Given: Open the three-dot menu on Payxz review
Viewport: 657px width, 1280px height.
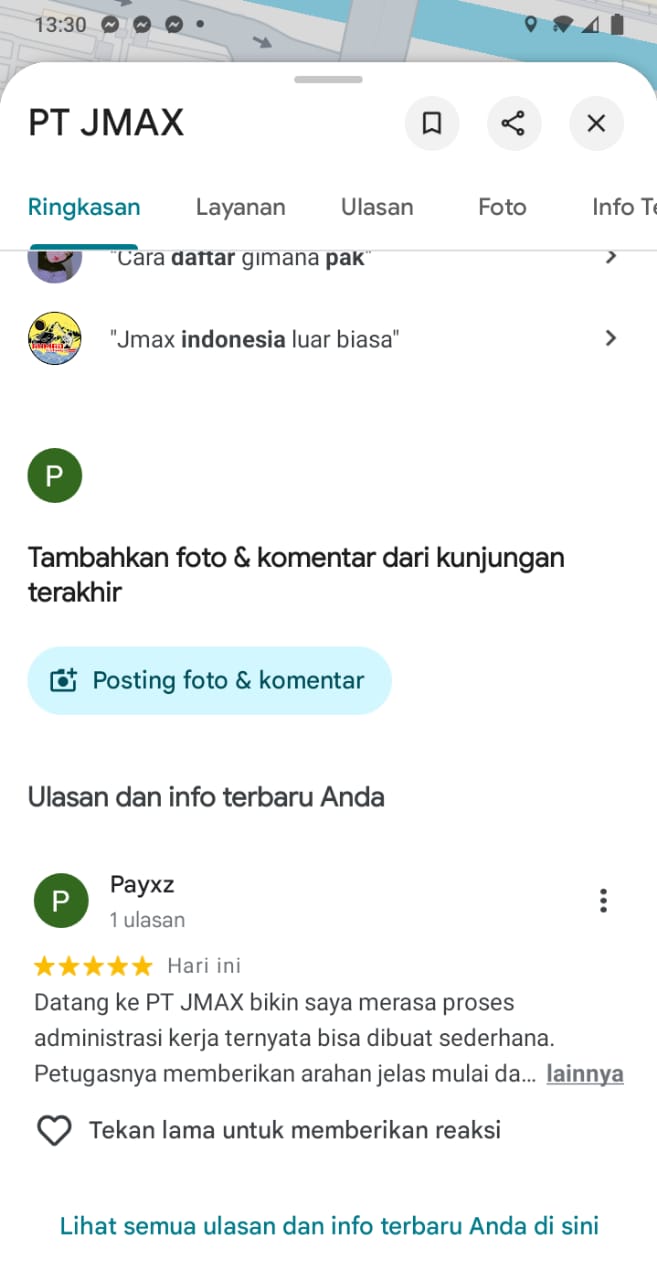Looking at the screenshot, I should click(x=603, y=900).
